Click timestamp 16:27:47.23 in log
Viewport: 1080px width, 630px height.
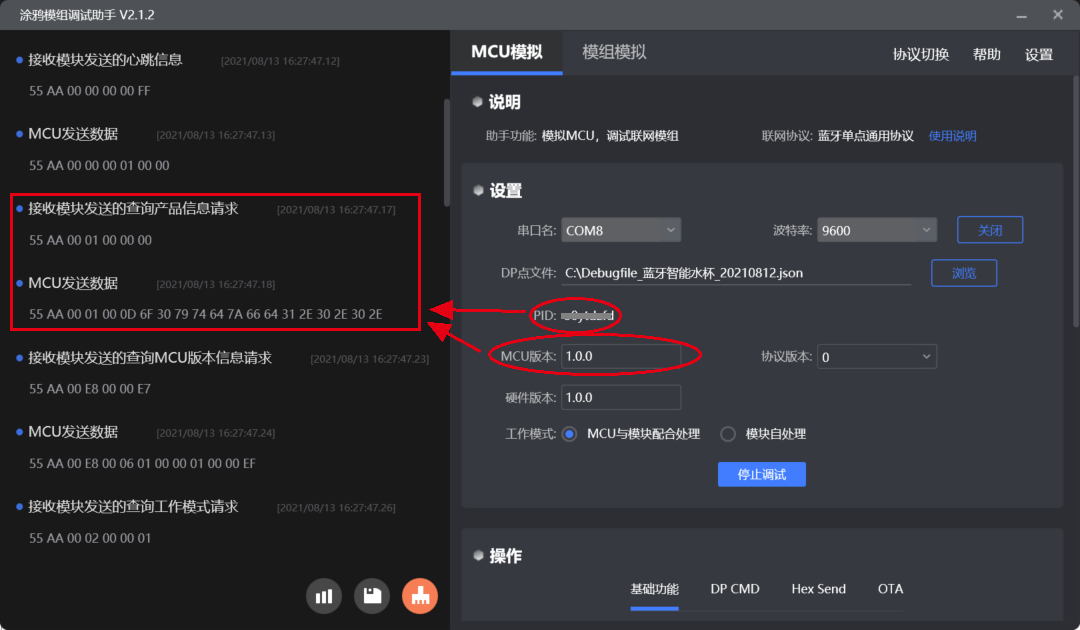(370, 359)
